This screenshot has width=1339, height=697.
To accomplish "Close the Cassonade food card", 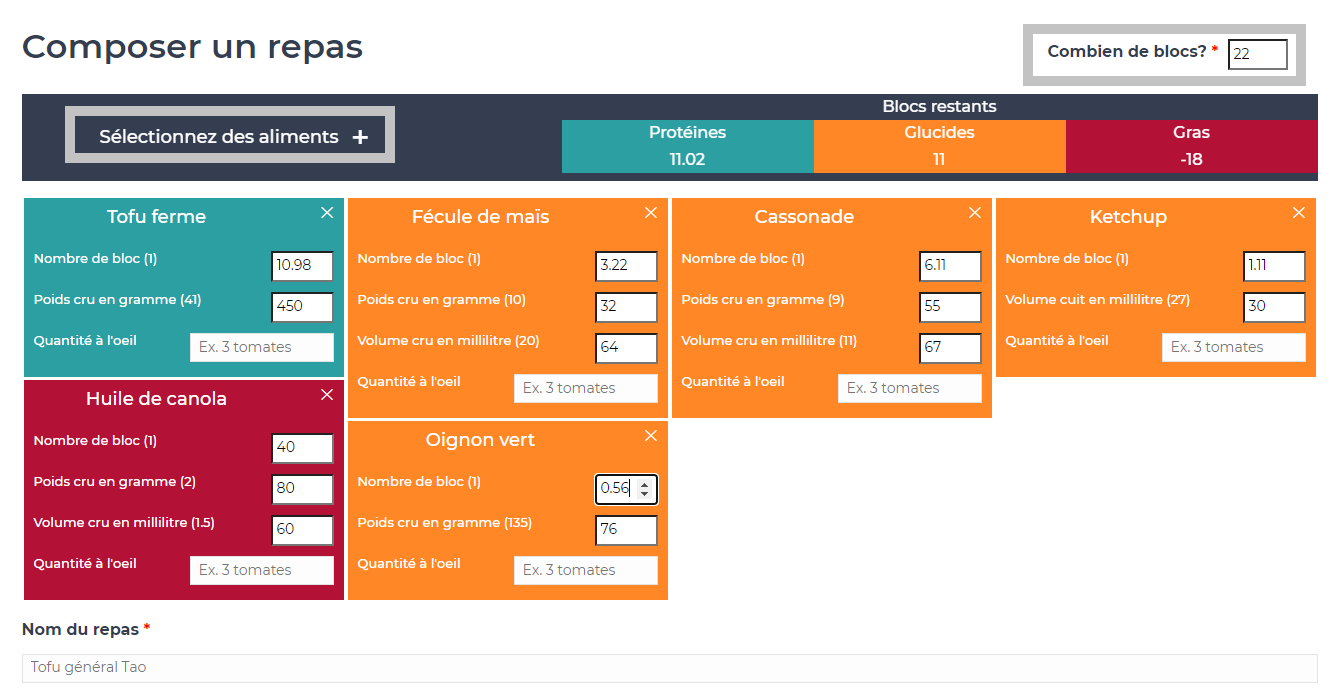I will [x=975, y=213].
